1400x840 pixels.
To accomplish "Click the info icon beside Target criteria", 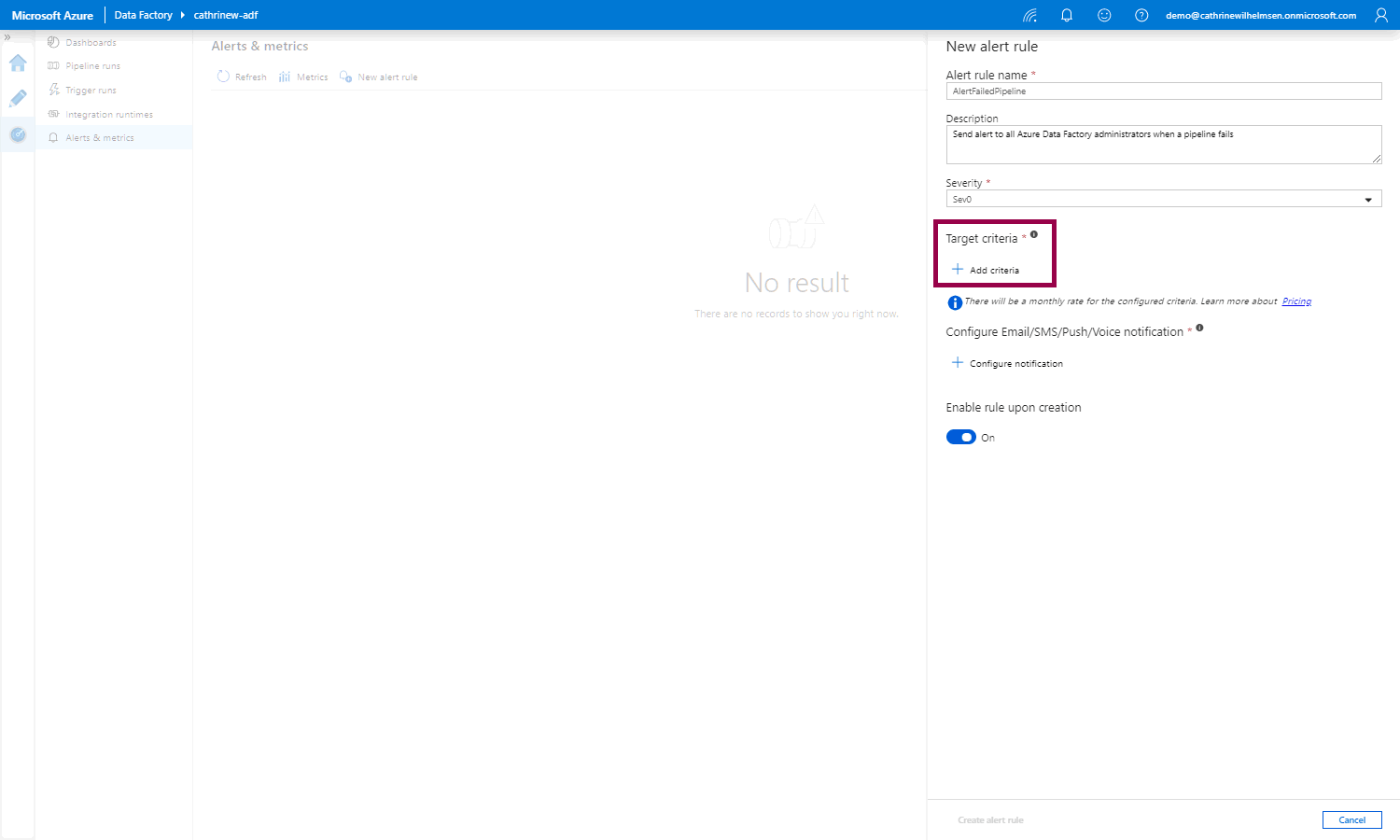I will [x=1034, y=235].
